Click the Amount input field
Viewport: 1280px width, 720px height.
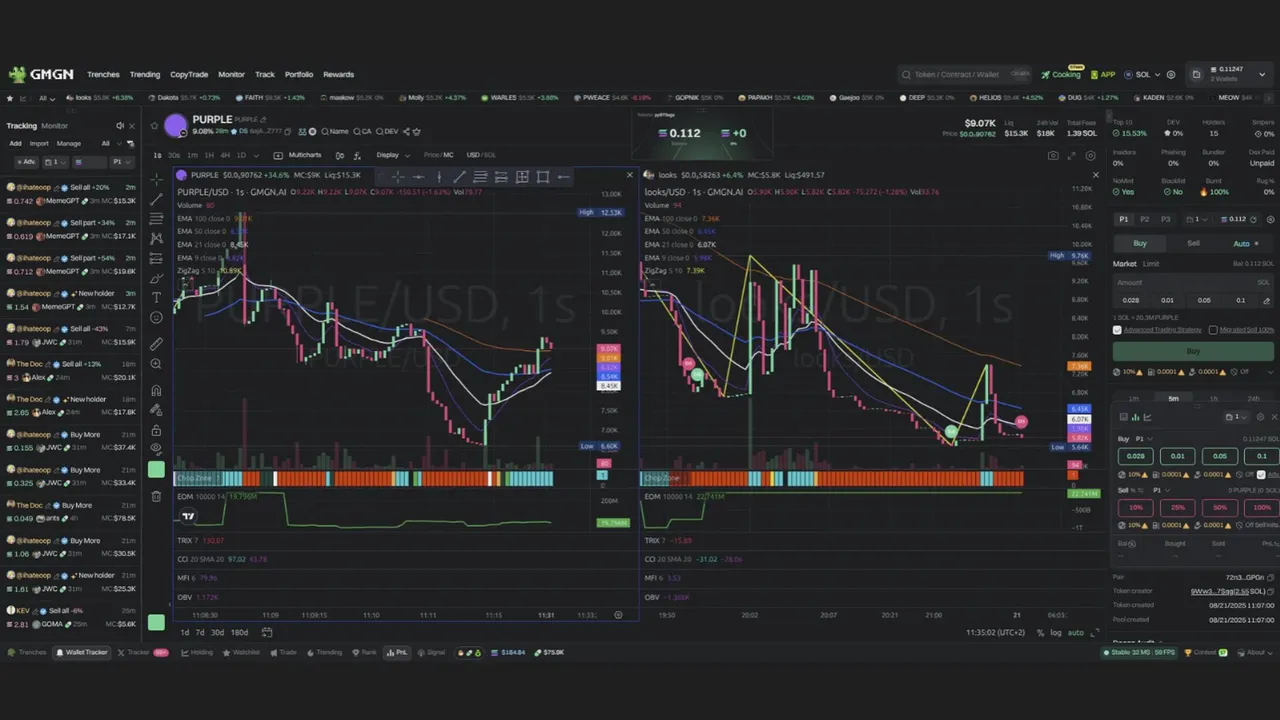(1194, 282)
